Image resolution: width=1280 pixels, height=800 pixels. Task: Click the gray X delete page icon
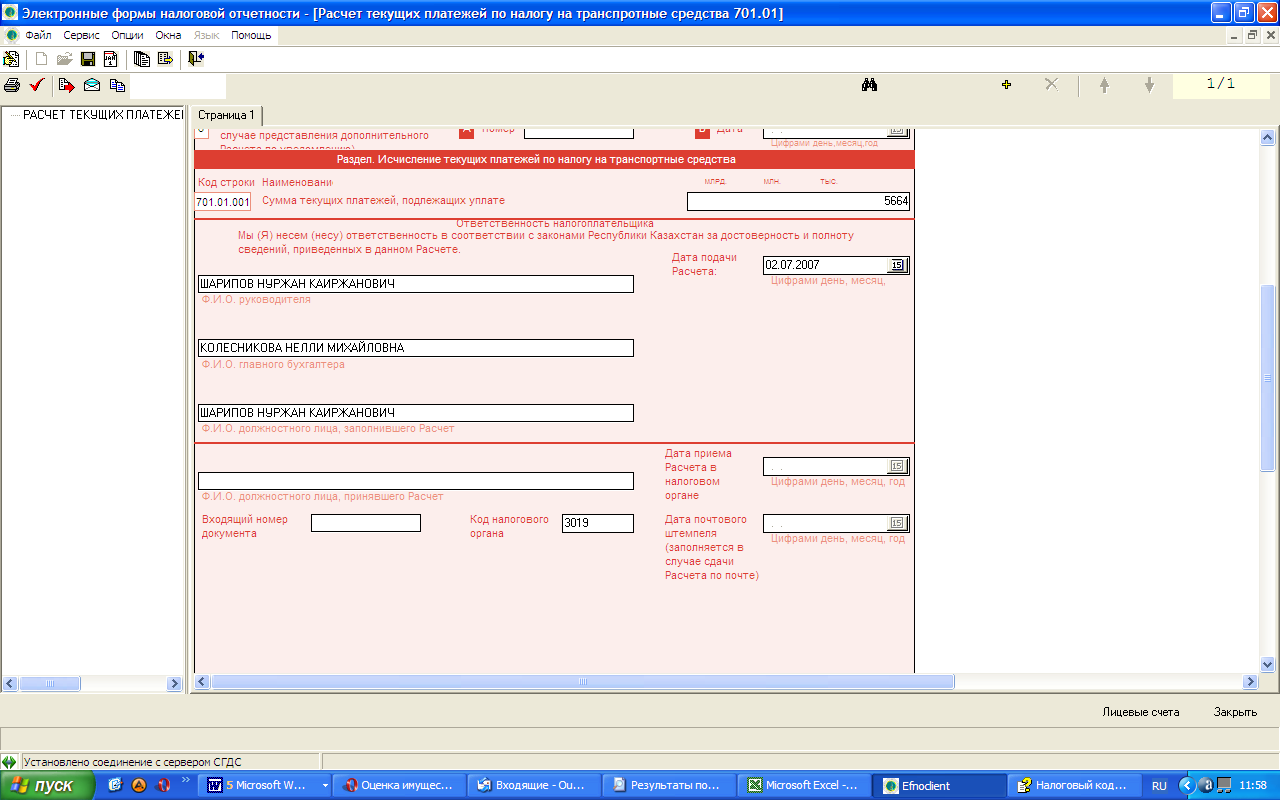click(1051, 85)
